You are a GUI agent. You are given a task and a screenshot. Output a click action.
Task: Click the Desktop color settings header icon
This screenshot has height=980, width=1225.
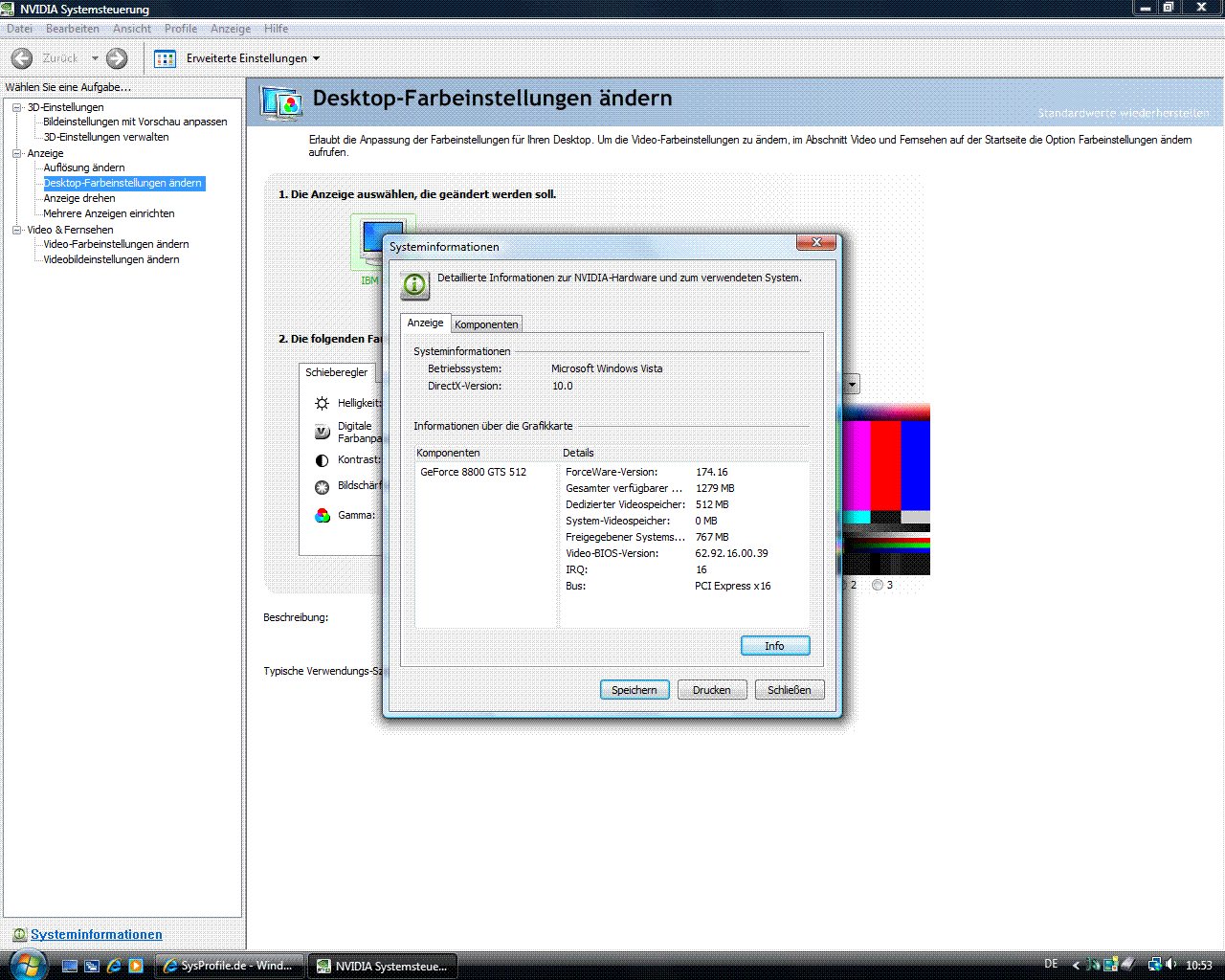[x=282, y=102]
